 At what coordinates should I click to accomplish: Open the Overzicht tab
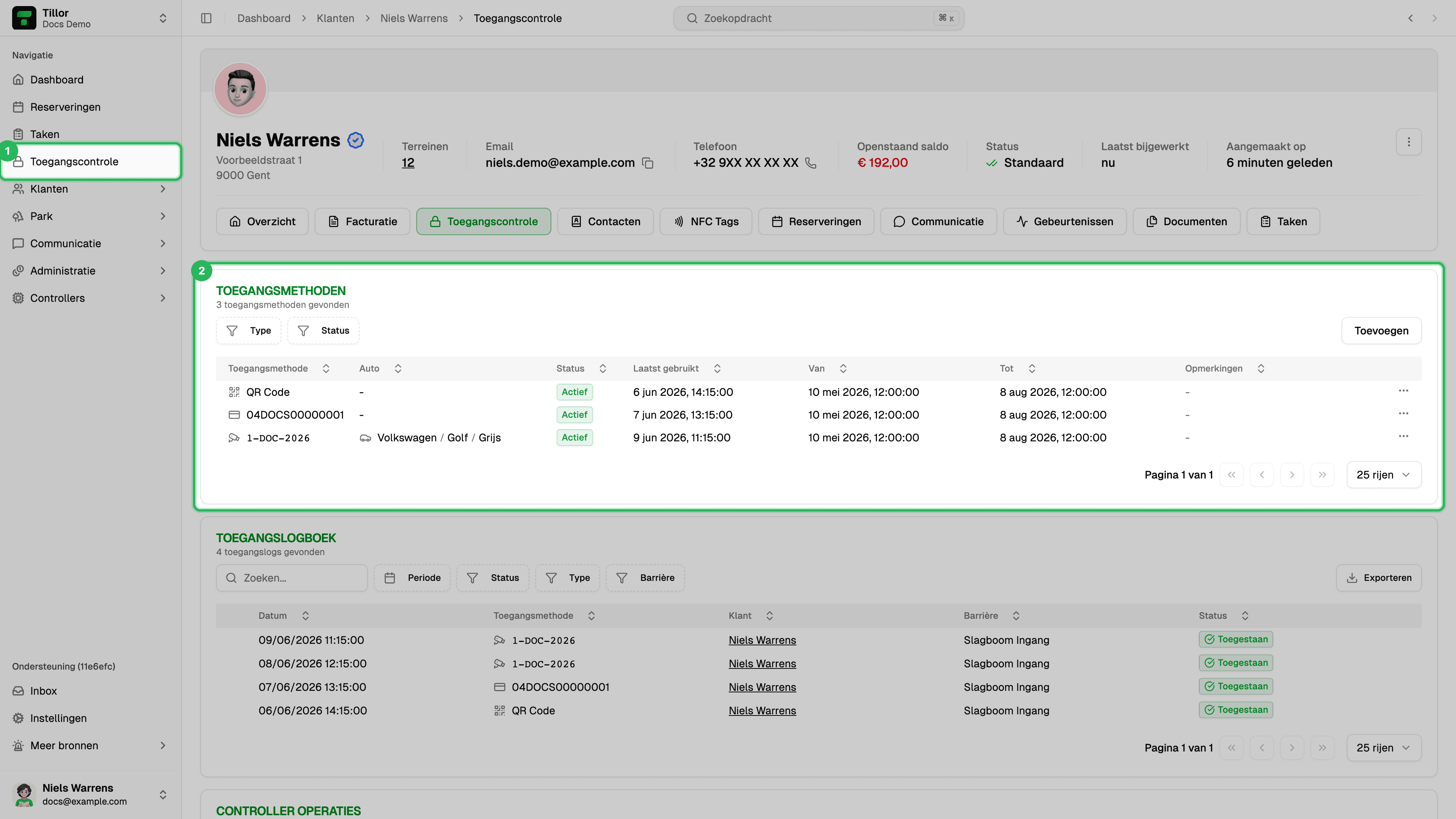(262, 221)
